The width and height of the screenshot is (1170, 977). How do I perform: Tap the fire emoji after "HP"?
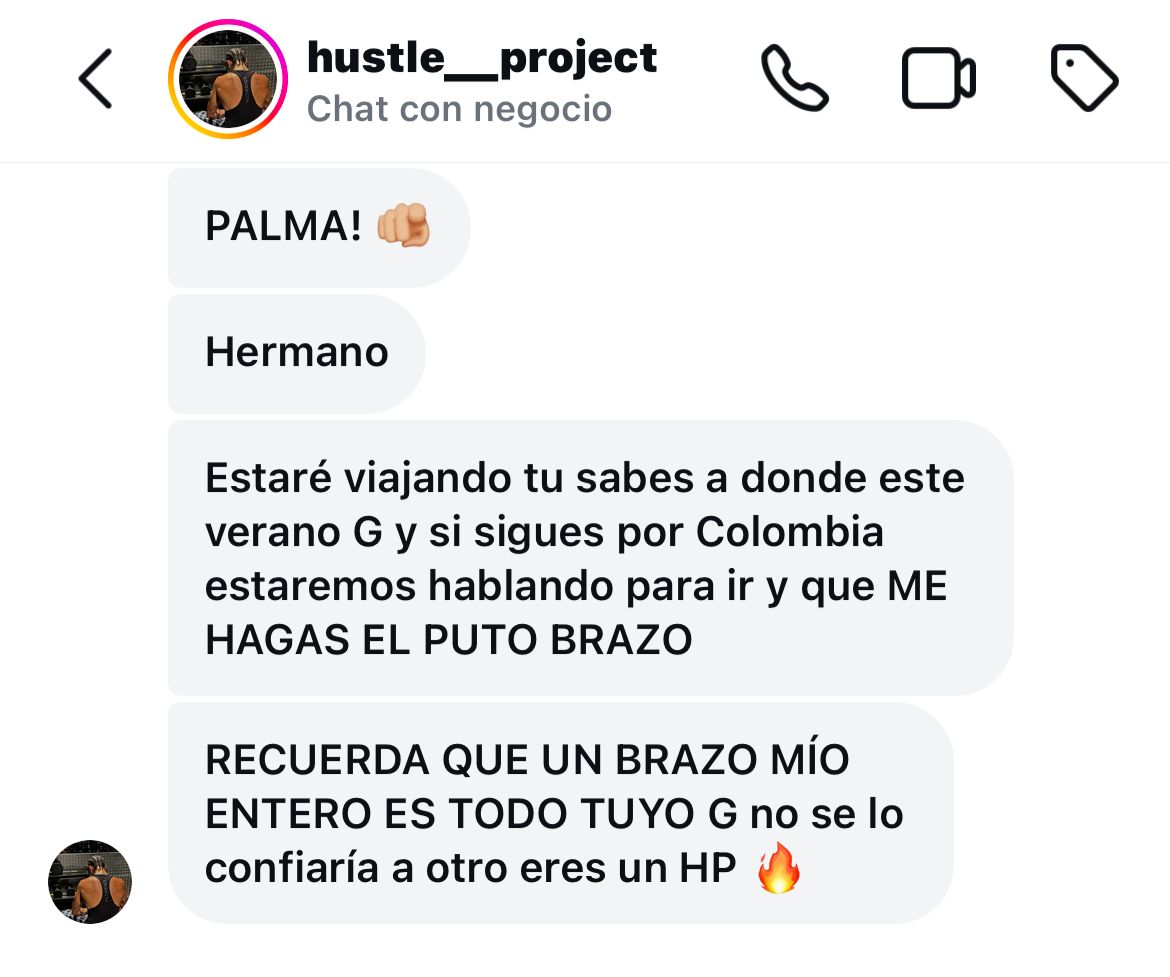tap(778, 867)
